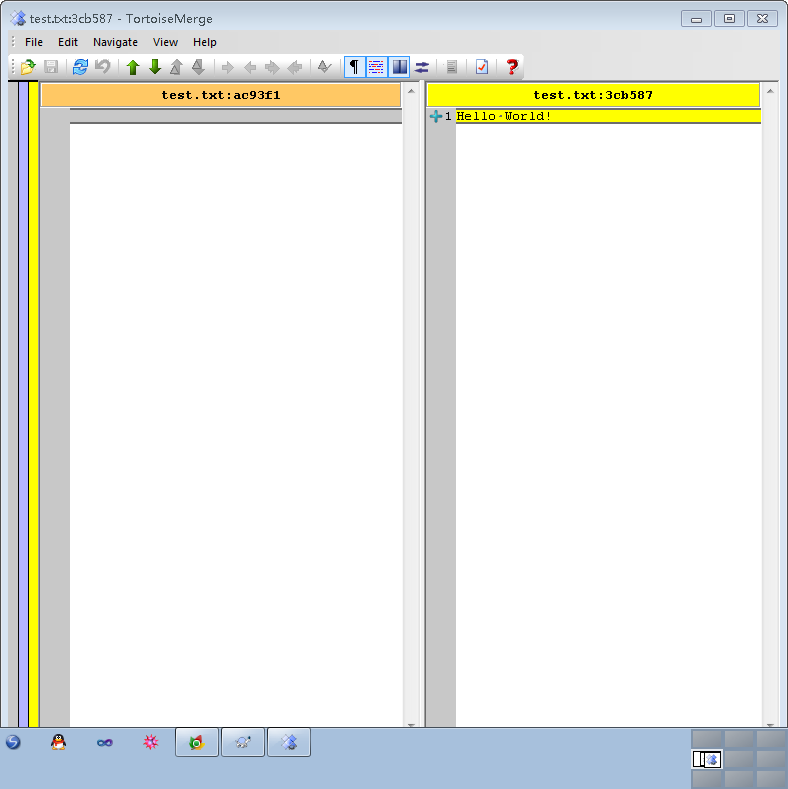Click the test.txt:ac93f1 pane header
The width and height of the screenshot is (788, 789).
pyautogui.click(x=221, y=95)
